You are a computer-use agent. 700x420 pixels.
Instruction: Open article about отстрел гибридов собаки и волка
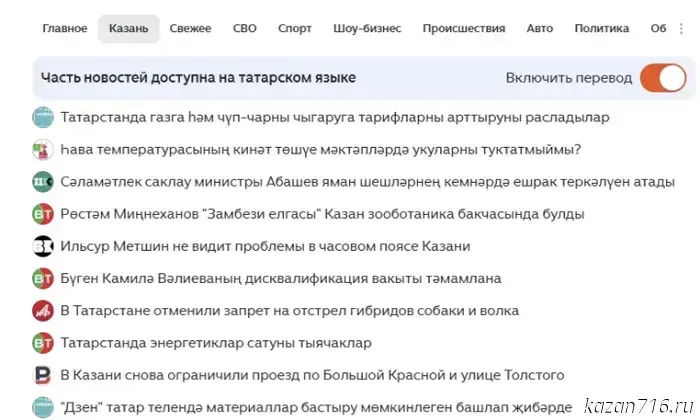point(289,311)
